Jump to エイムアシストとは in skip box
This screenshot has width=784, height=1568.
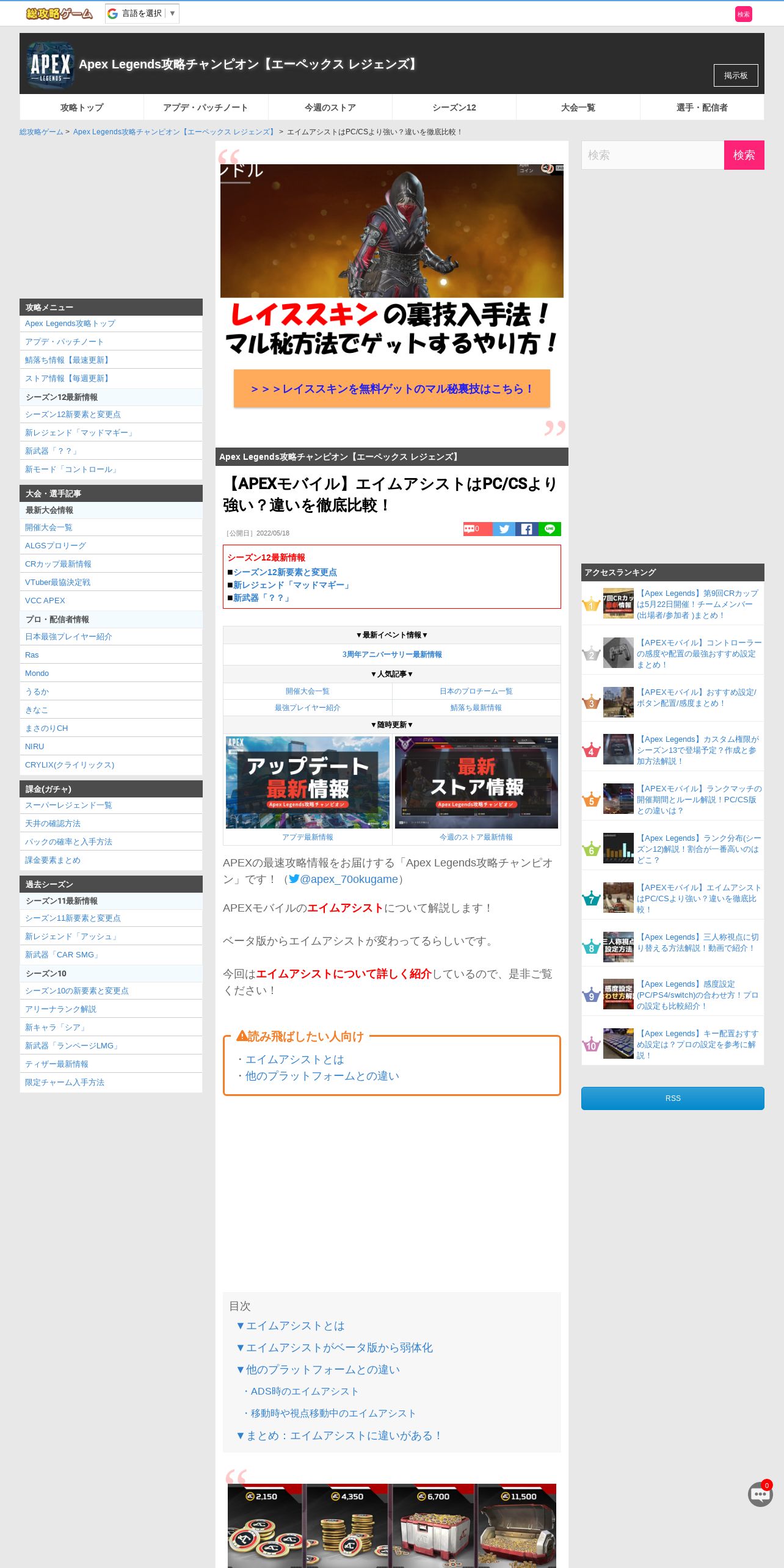click(295, 1059)
